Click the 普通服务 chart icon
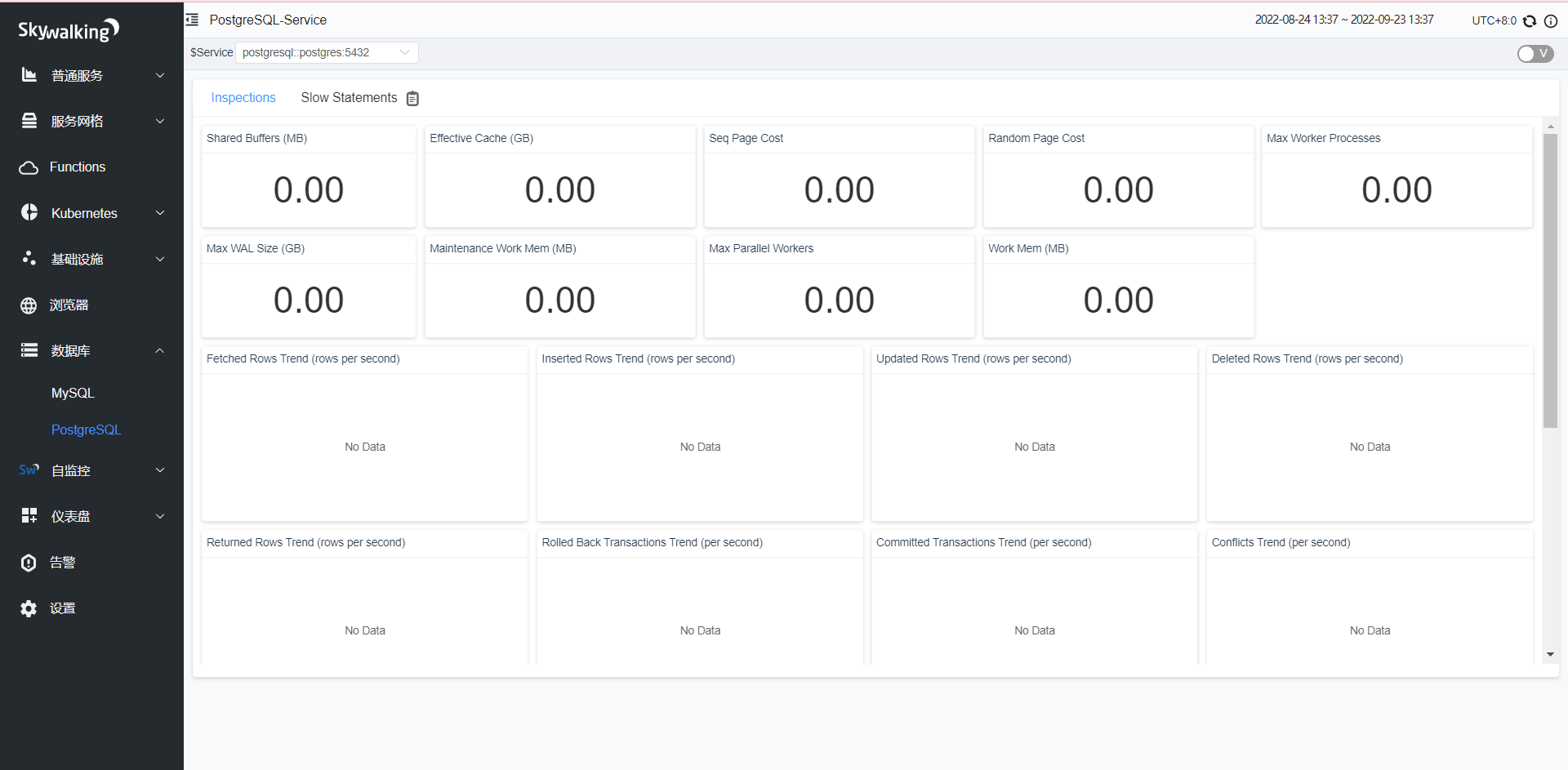The image size is (1568, 770). pyautogui.click(x=29, y=75)
